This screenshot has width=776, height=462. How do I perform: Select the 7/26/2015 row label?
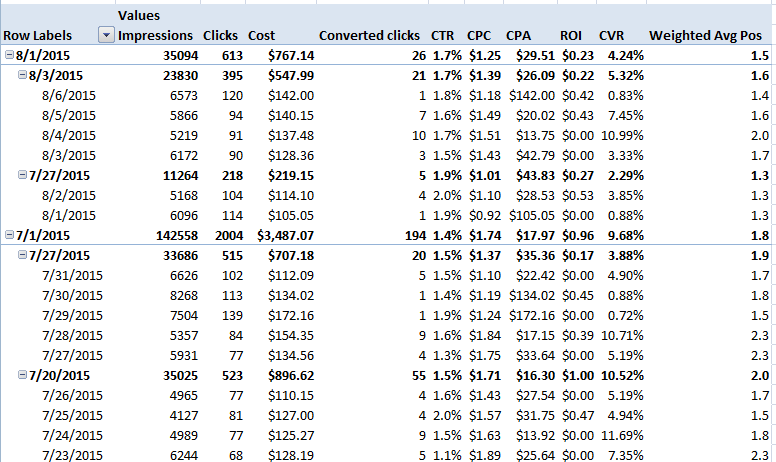coord(72,395)
